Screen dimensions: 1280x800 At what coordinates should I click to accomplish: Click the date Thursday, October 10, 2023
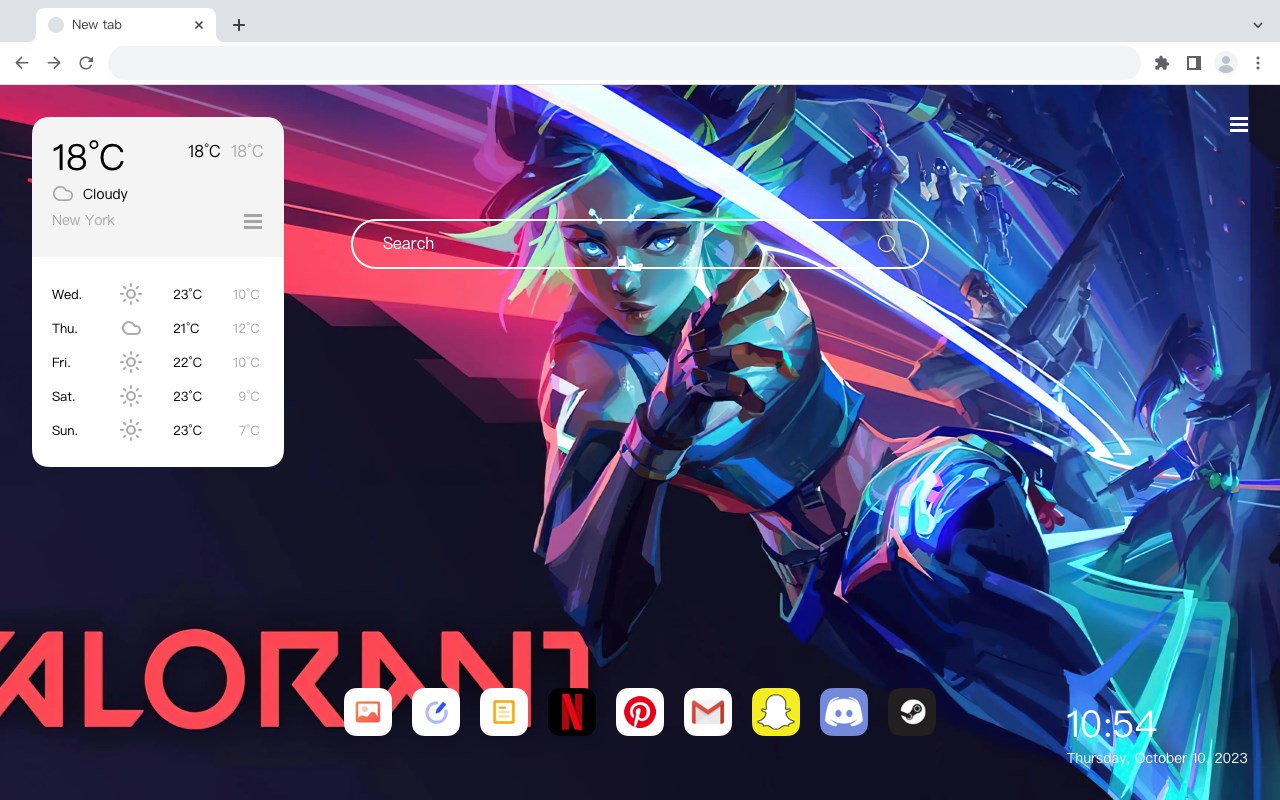1157,758
